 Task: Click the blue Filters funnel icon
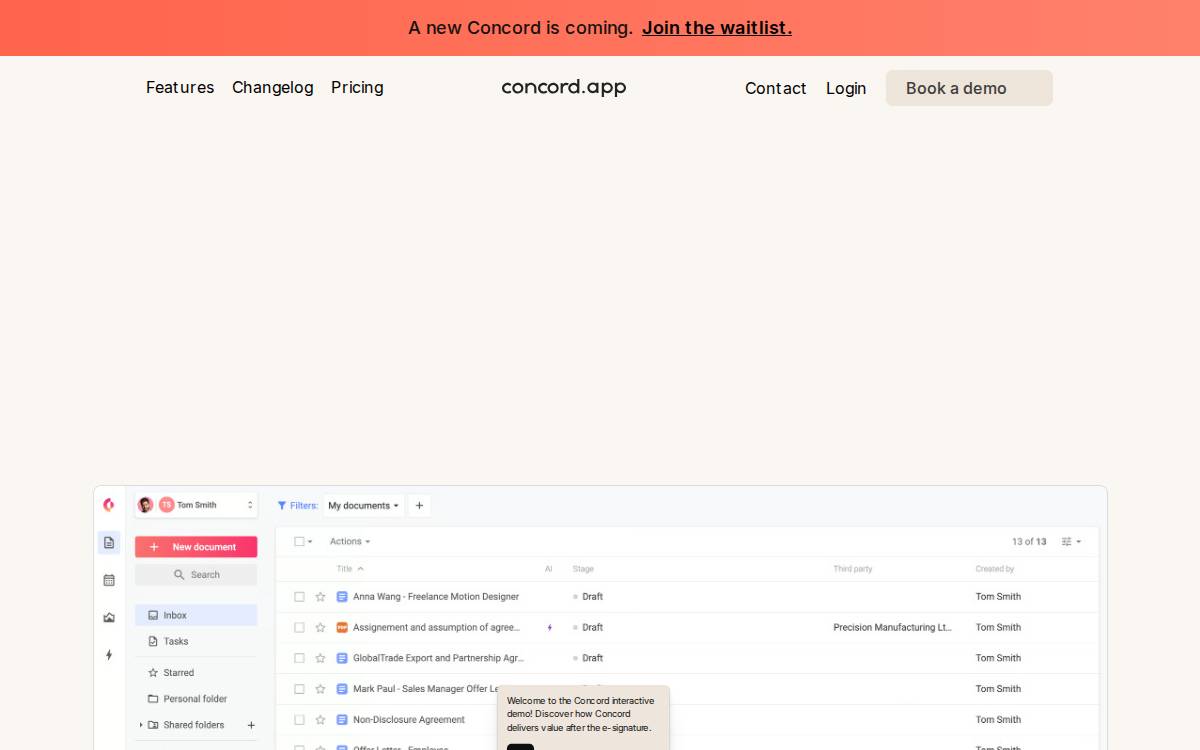click(x=282, y=506)
